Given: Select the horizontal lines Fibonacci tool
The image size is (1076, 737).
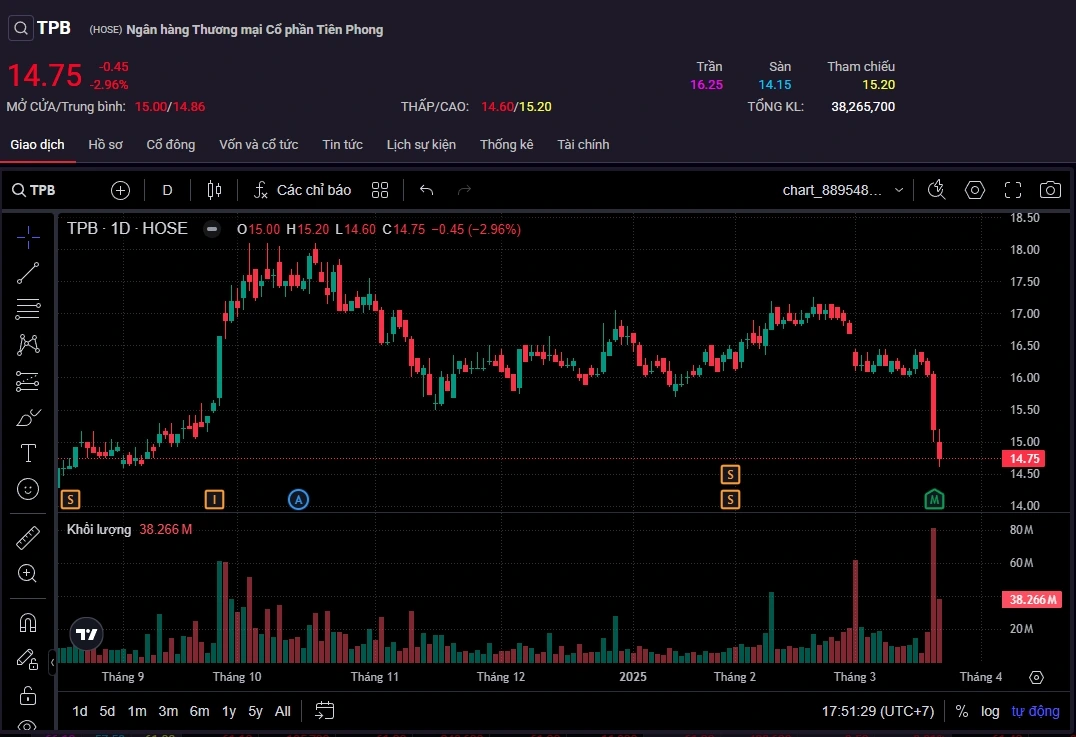Looking at the screenshot, I should pyautogui.click(x=28, y=309).
